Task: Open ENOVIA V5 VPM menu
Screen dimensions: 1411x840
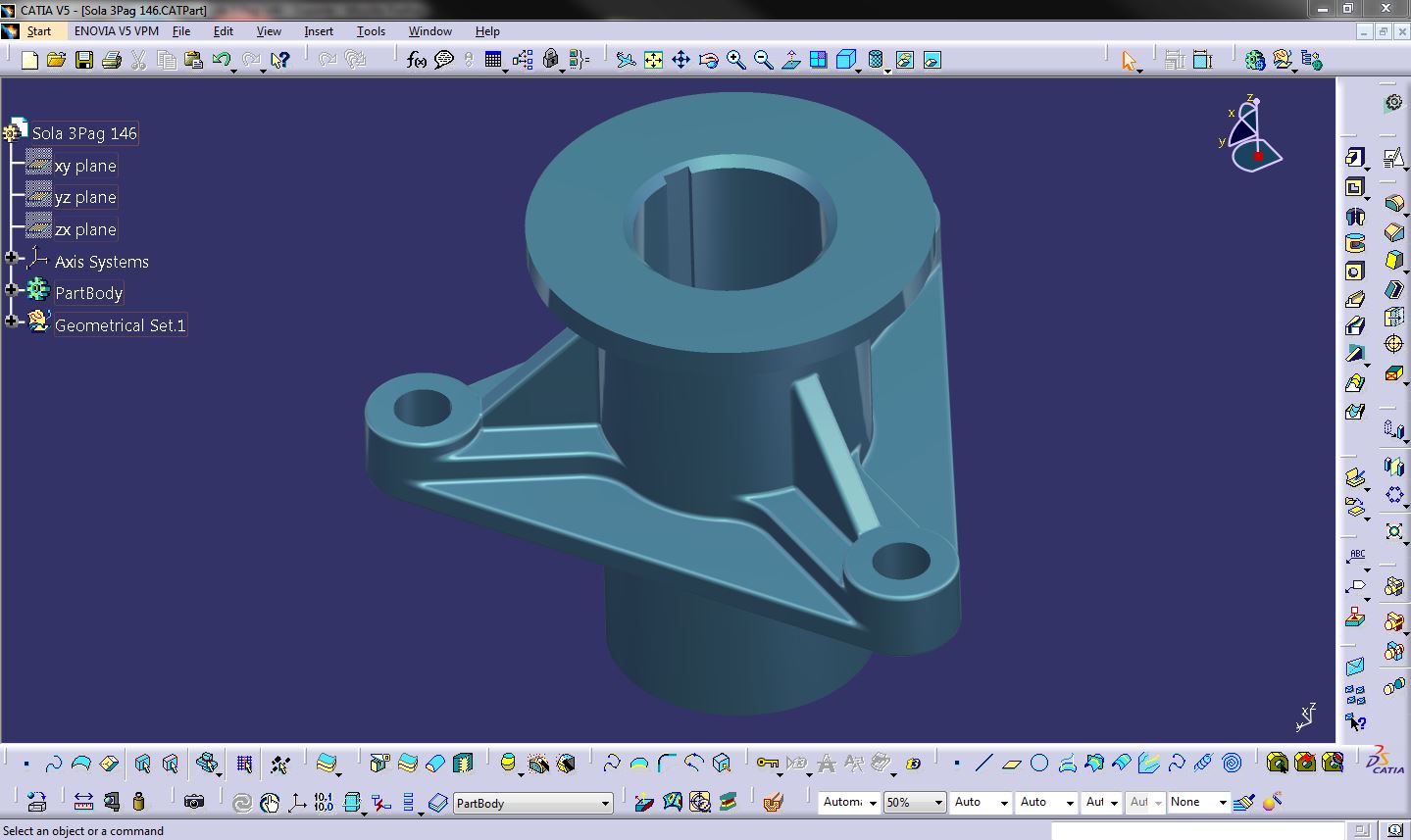Action: click(x=117, y=31)
